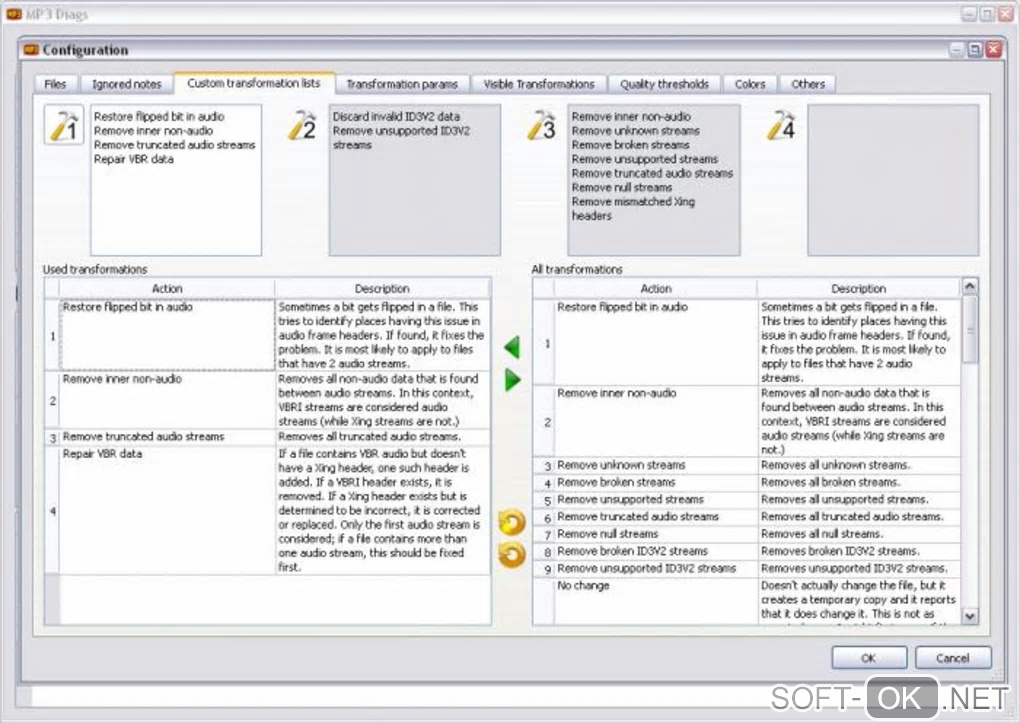Select 'Remove unsupported streams' in All transformations
This screenshot has width=1020, height=723.
click(x=656, y=499)
